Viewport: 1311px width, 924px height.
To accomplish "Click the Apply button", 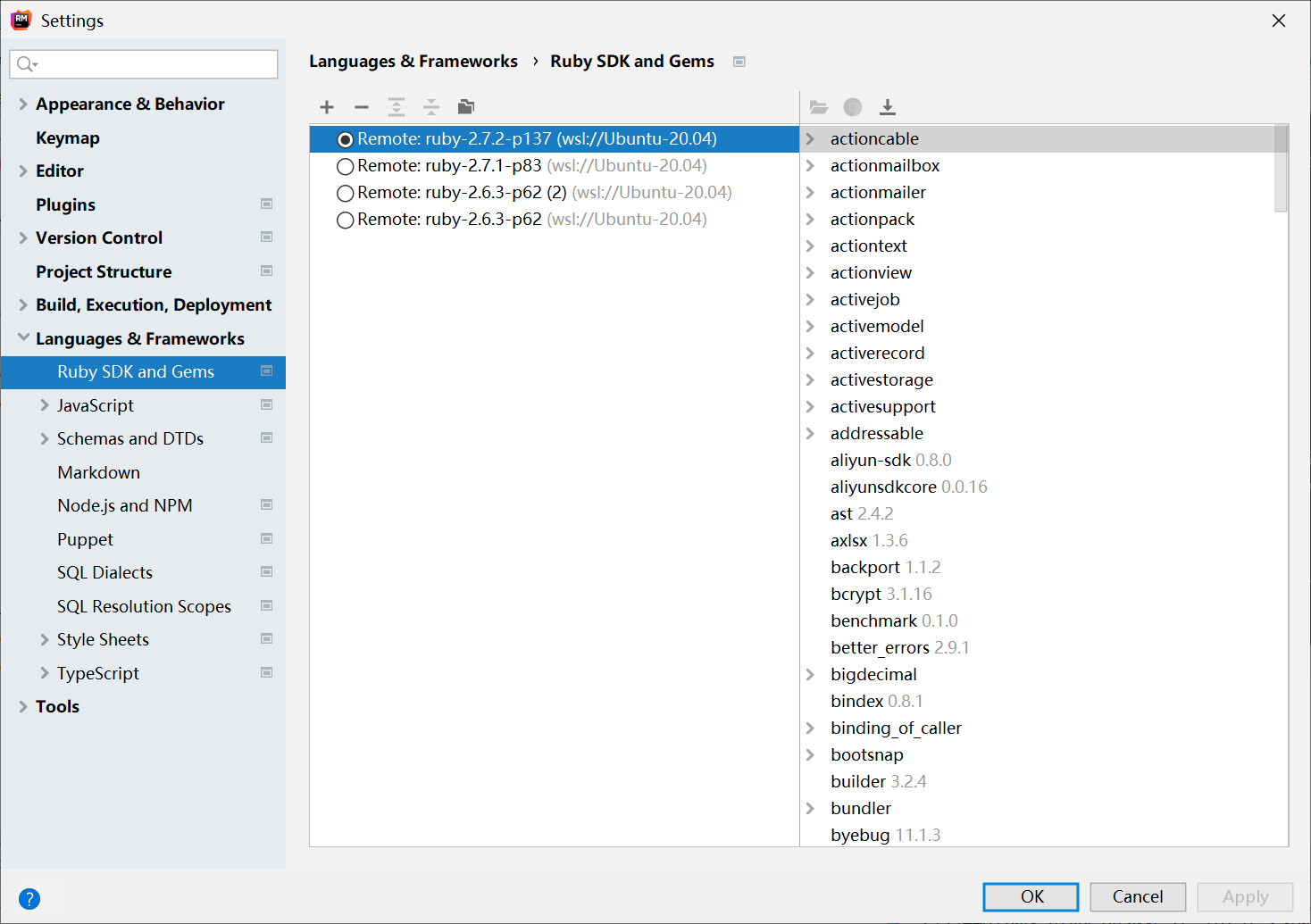I will click(1245, 896).
